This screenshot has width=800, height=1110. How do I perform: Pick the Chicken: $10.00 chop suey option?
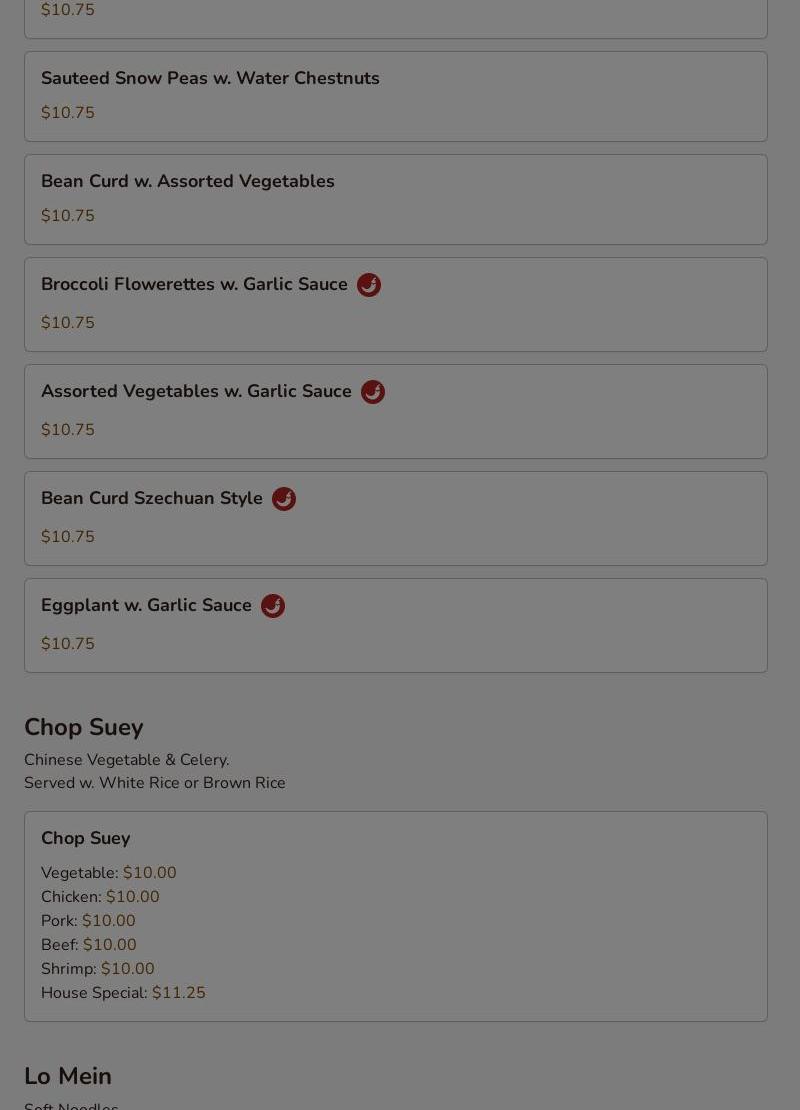pos(100,896)
